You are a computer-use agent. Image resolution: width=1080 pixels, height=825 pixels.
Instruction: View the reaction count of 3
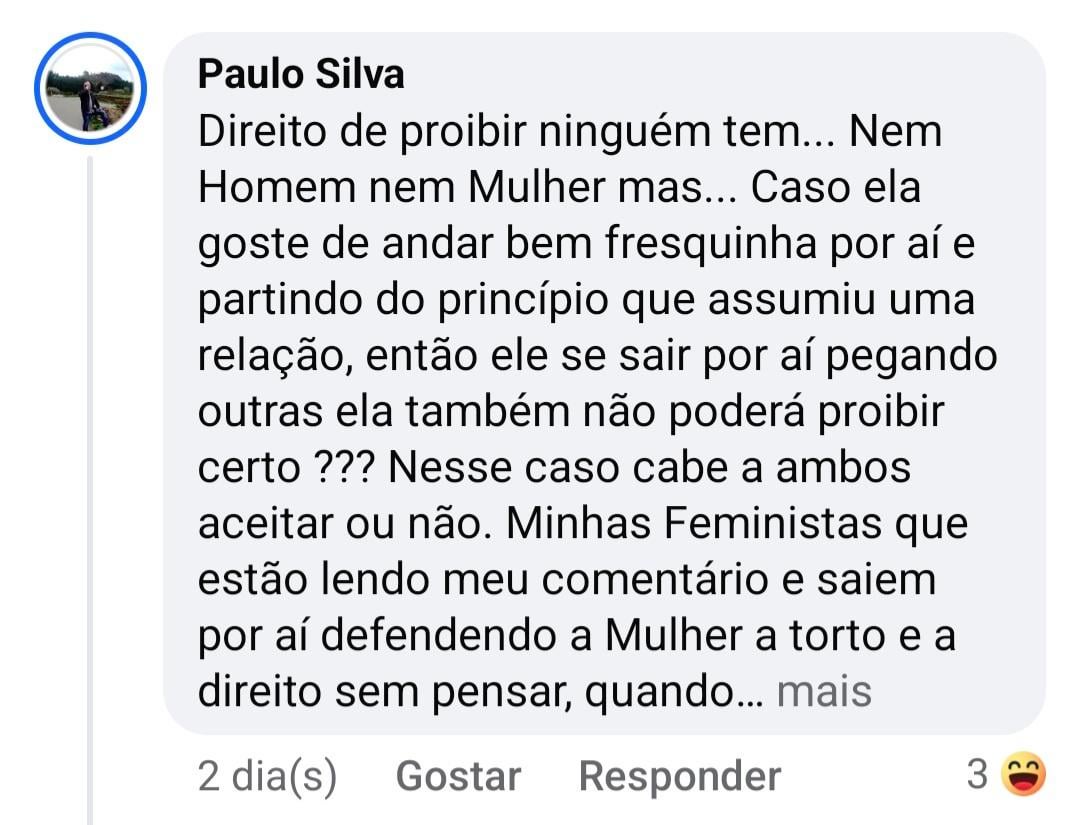point(977,774)
